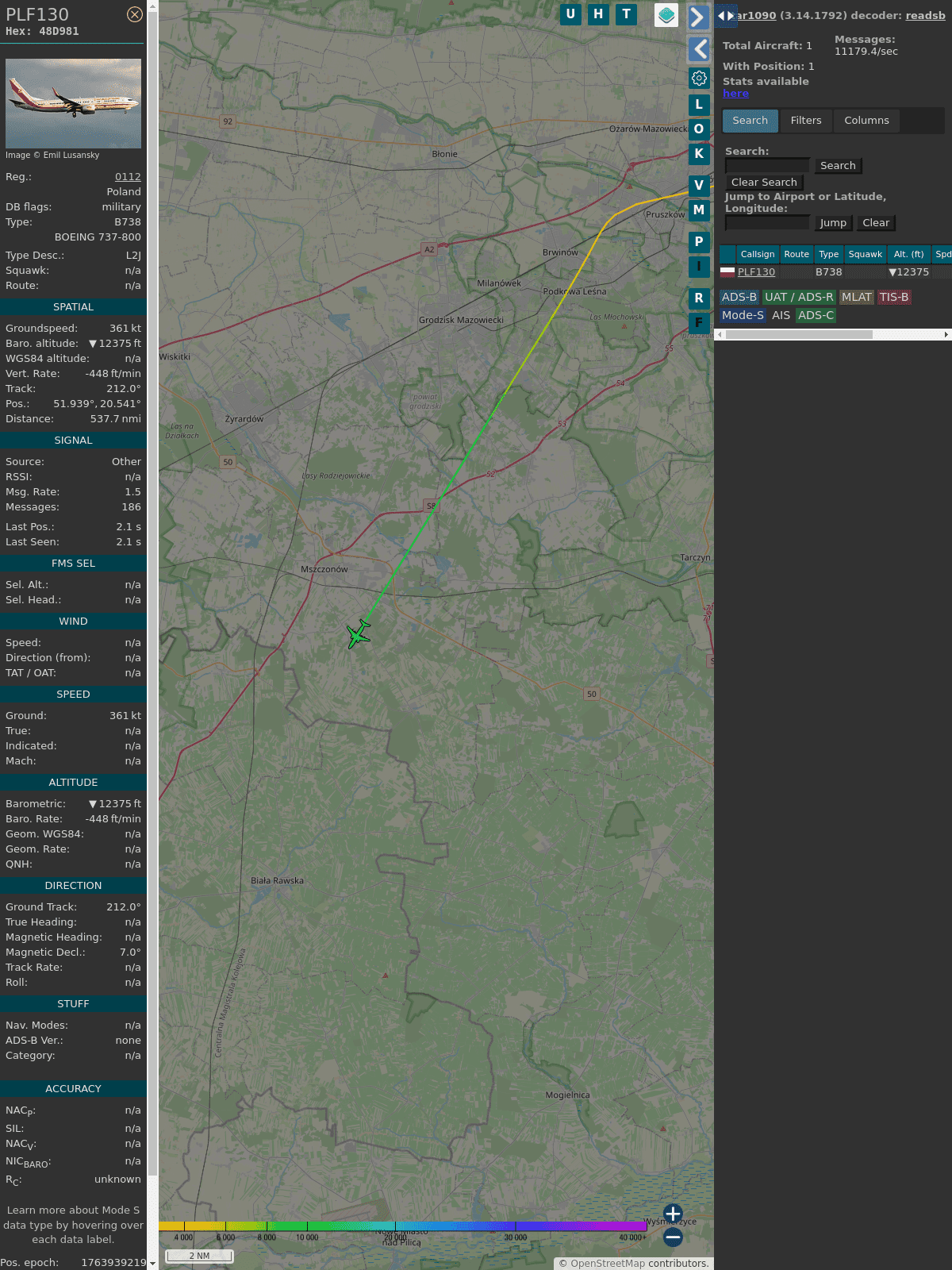952x1270 pixels.
Task: Click the SIGNAL section header
Action: click(73, 441)
